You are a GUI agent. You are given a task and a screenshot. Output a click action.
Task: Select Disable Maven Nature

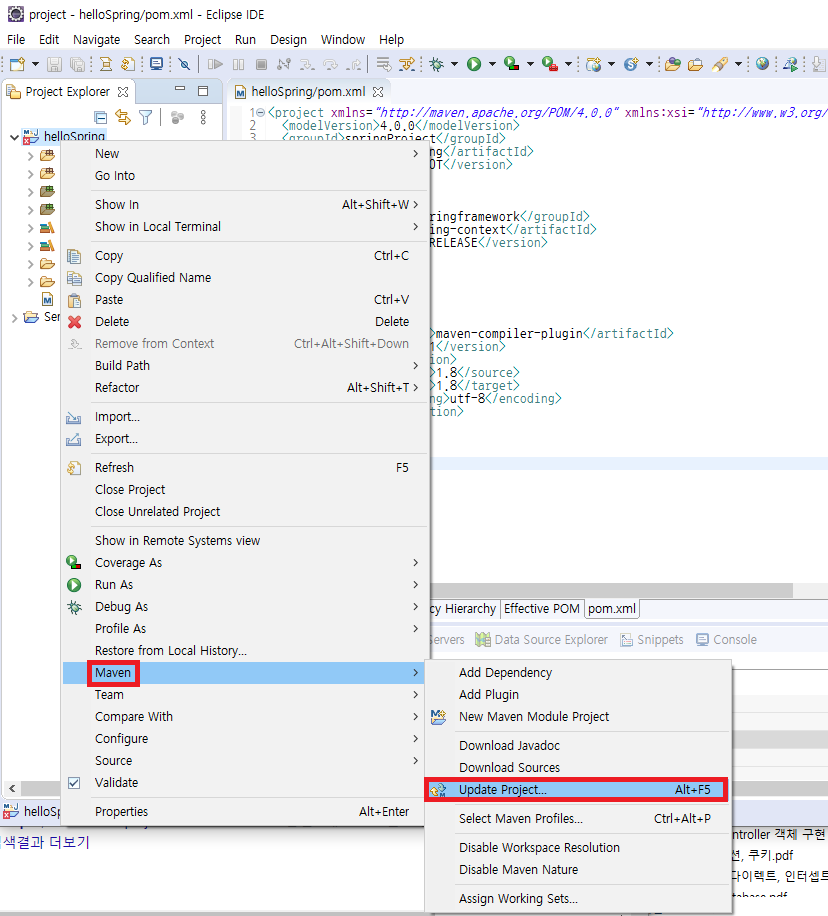[578, 870]
